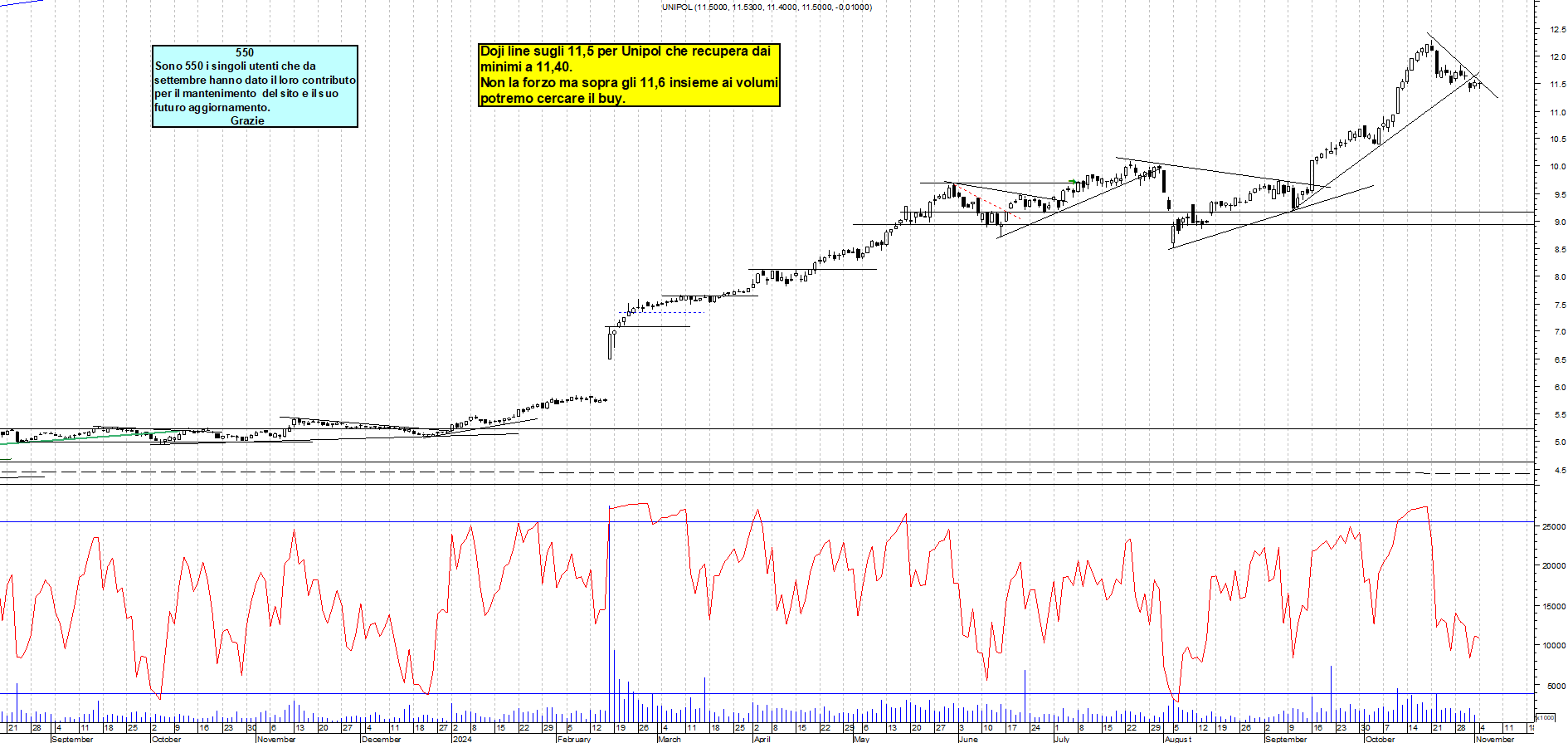Select the yellow 'Doji line sugli 11,5' annotation box

click(x=630, y=75)
